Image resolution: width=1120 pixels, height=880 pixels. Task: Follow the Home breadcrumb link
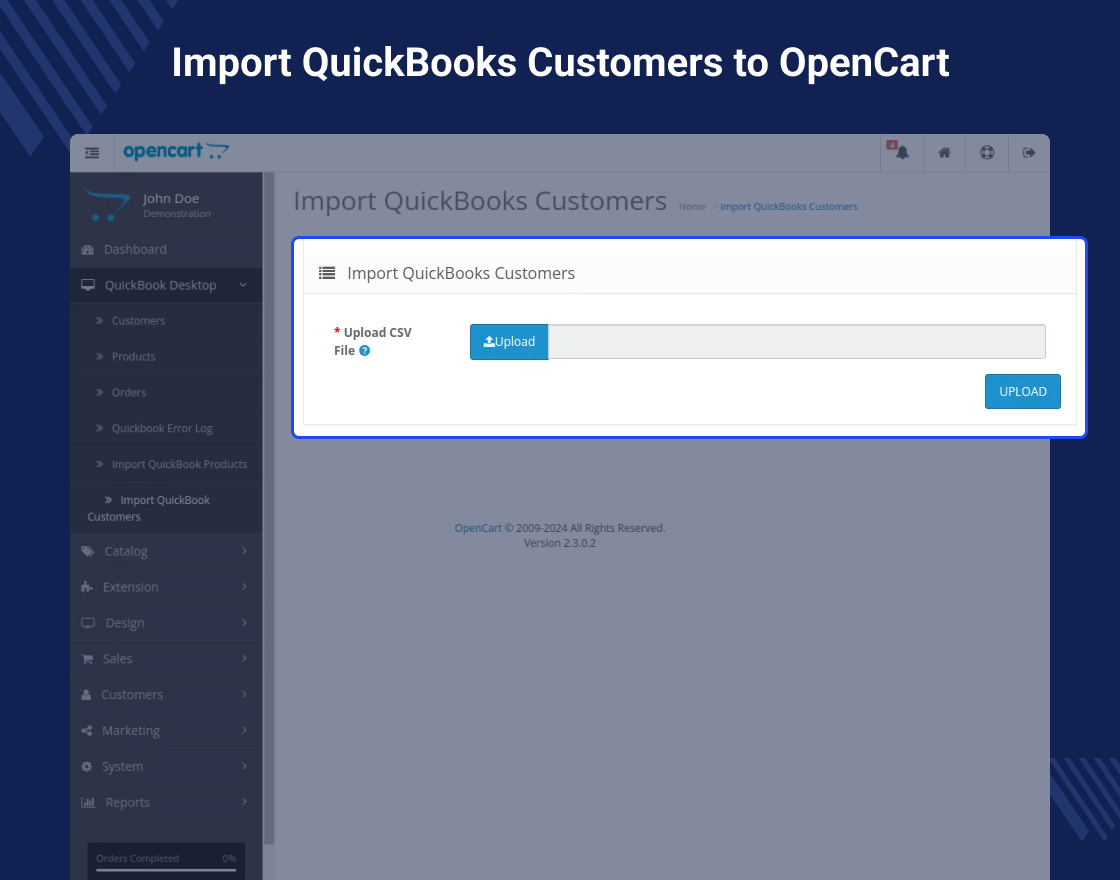[x=692, y=206]
